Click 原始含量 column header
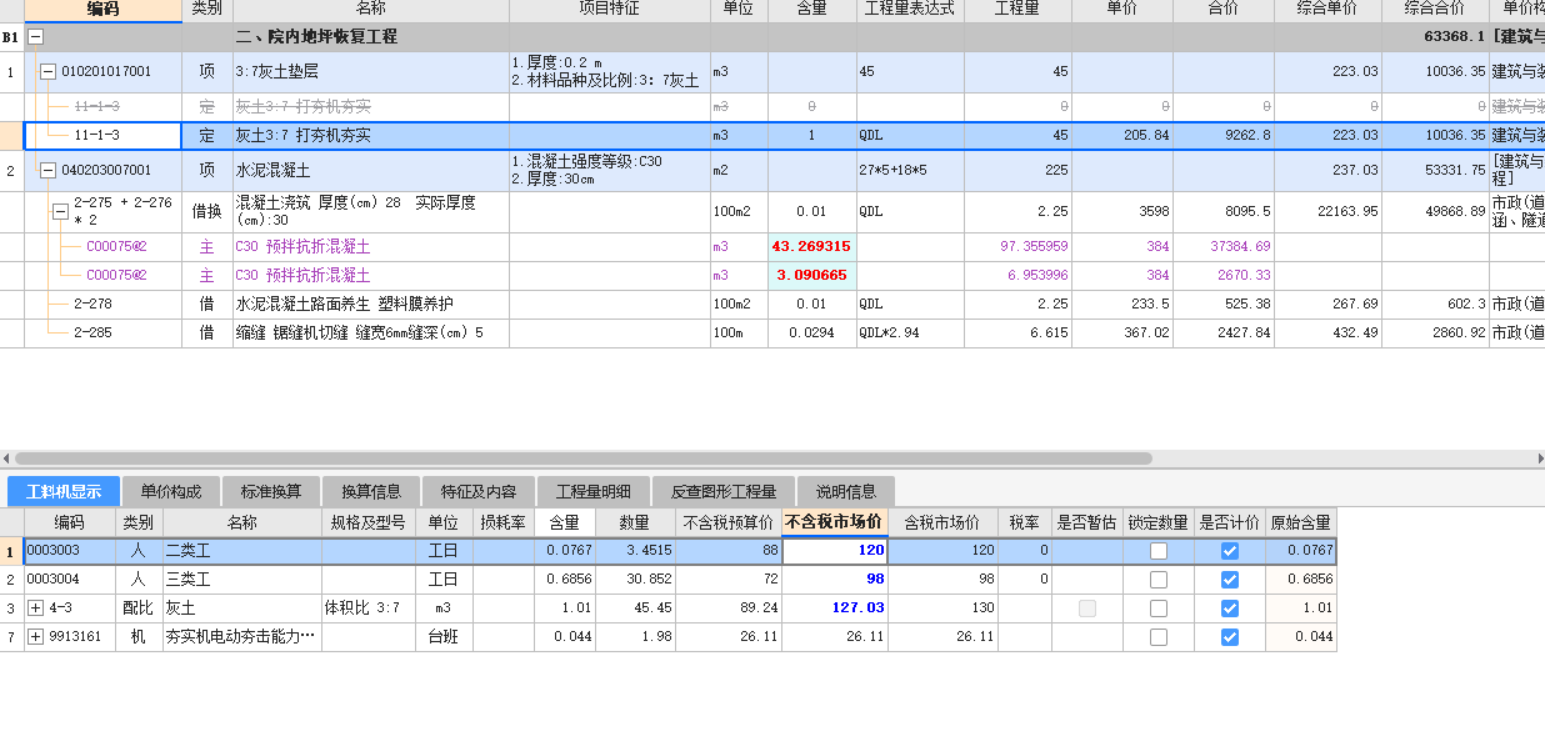Screen dimensions: 1545x752 pos(1301,522)
